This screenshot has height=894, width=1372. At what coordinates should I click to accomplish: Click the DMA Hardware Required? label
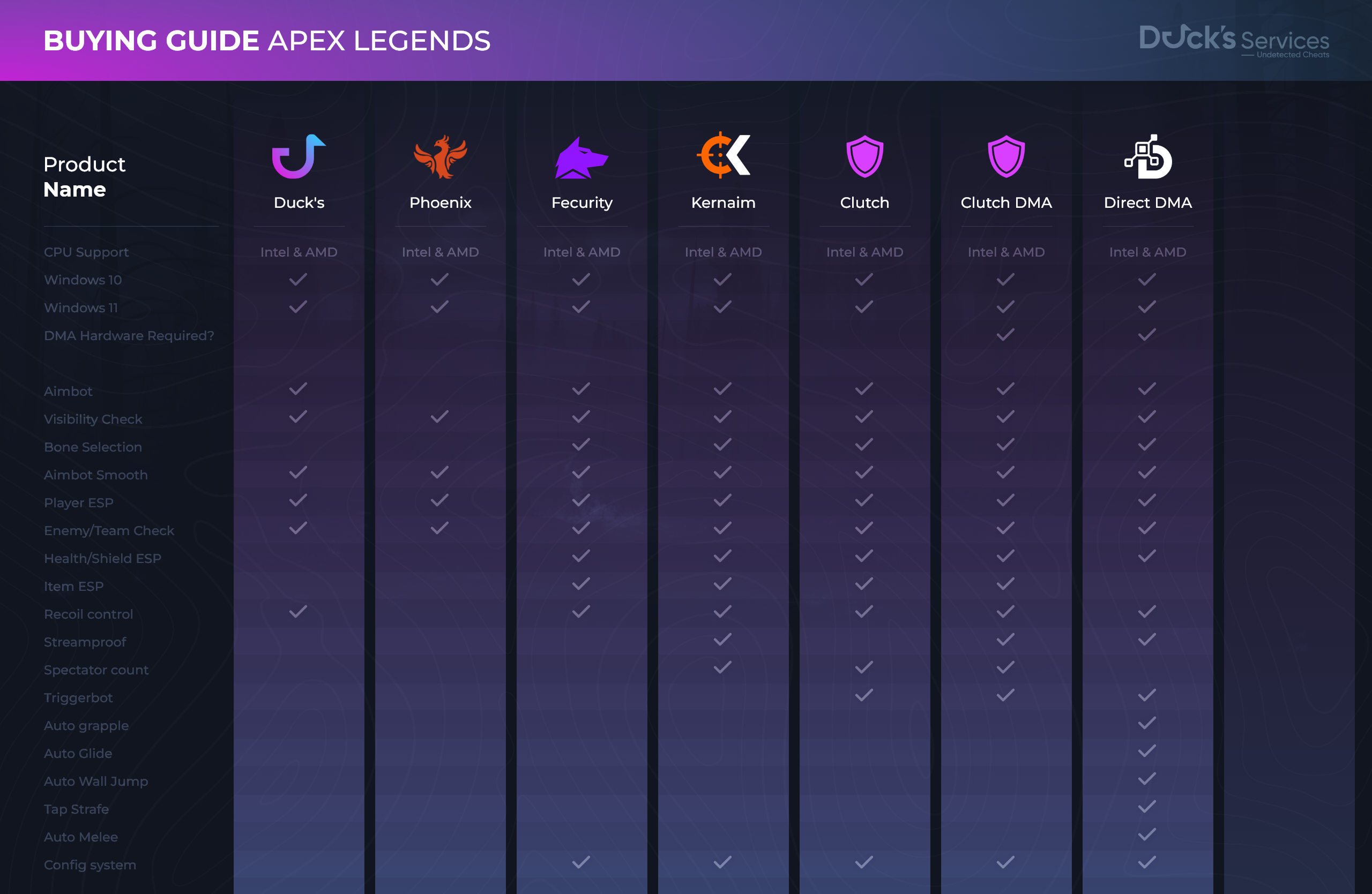129,335
